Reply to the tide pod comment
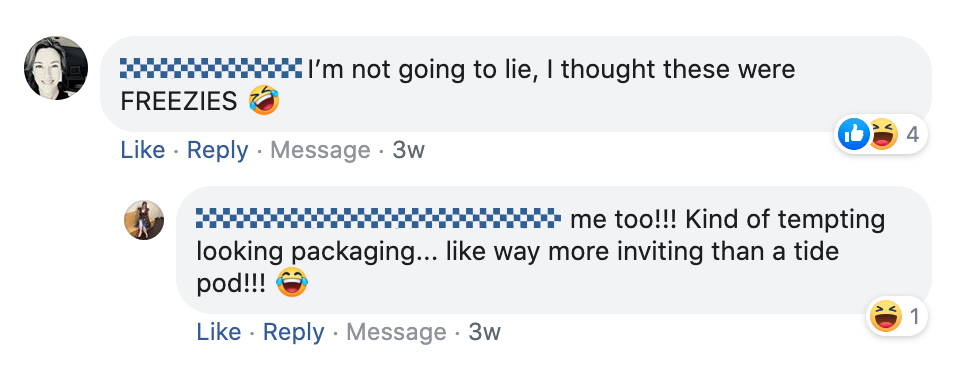This screenshot has height=378, width=977. [x=293, y=332]
